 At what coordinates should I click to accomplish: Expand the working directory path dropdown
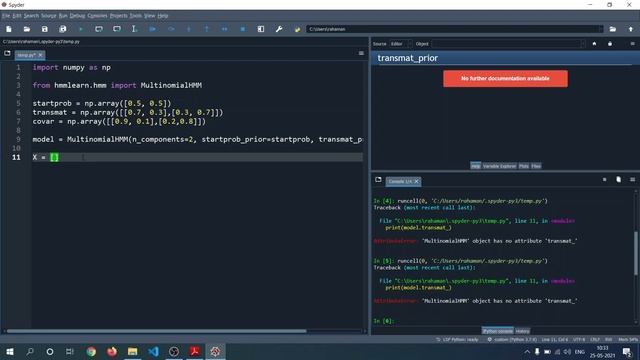[600, 29]
